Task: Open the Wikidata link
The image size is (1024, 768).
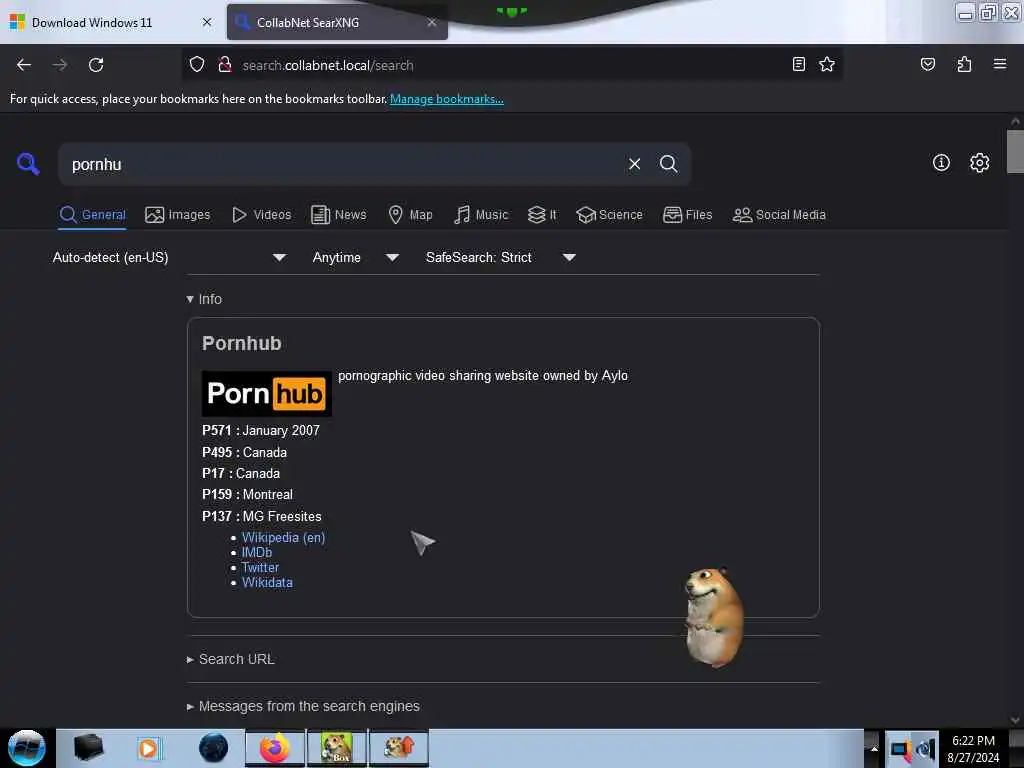Action: [267, 582]
